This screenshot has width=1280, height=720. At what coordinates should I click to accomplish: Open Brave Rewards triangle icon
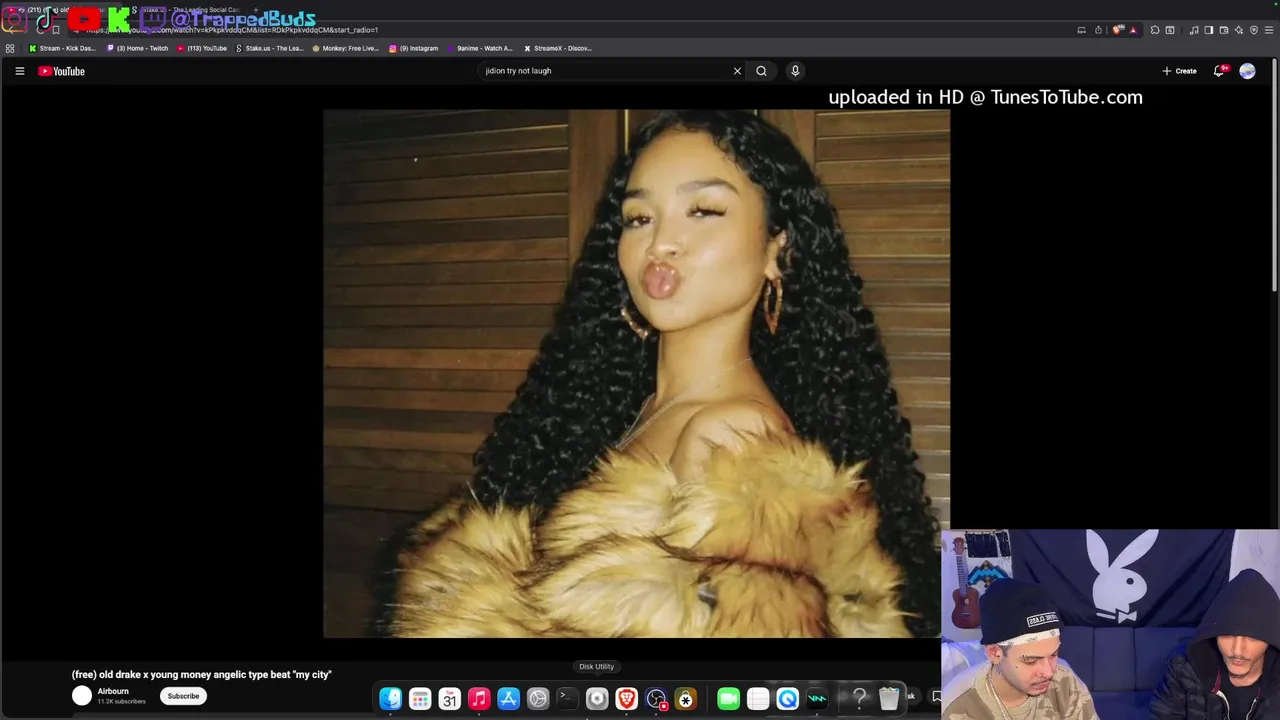1133,30
